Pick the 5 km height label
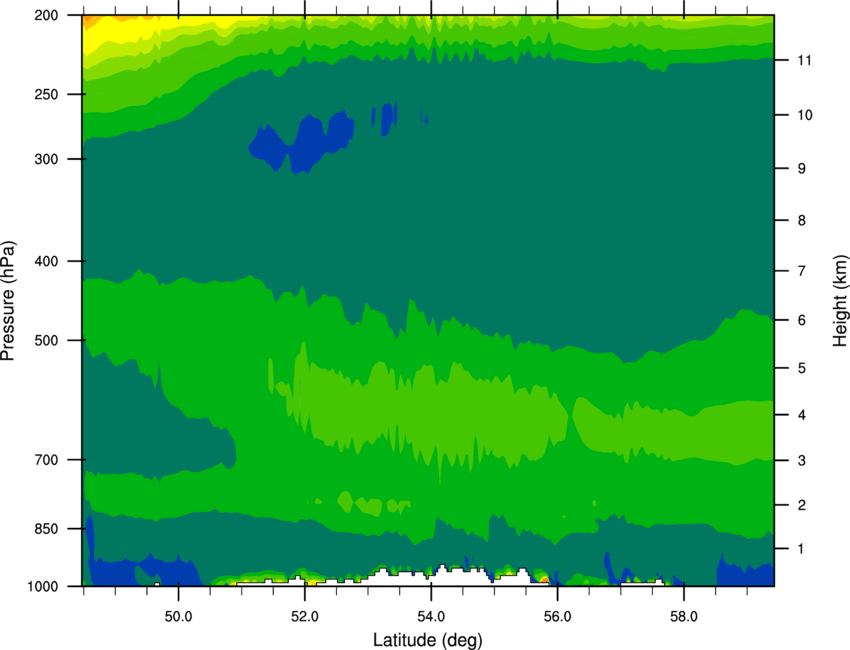Viewport: 850px width, 650px height. 802,368
